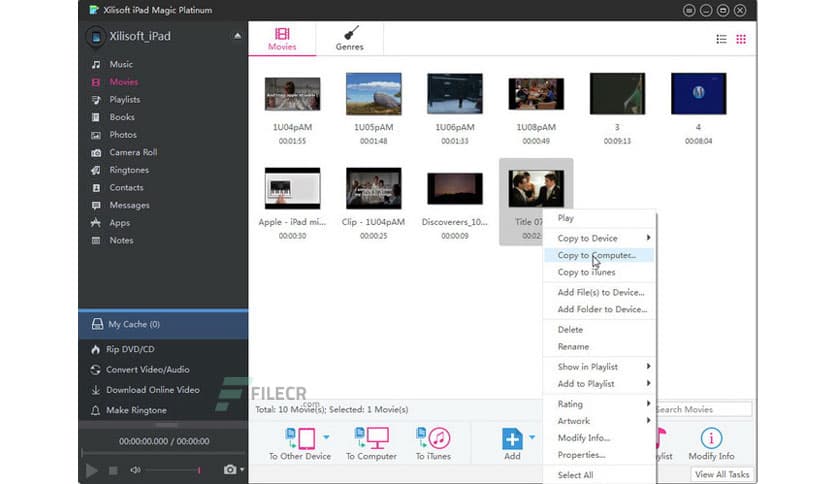Viewport: 836px width, 484px height.
Task: Open the Photos section
Action: pyautogui.click(x=123, y=135)
